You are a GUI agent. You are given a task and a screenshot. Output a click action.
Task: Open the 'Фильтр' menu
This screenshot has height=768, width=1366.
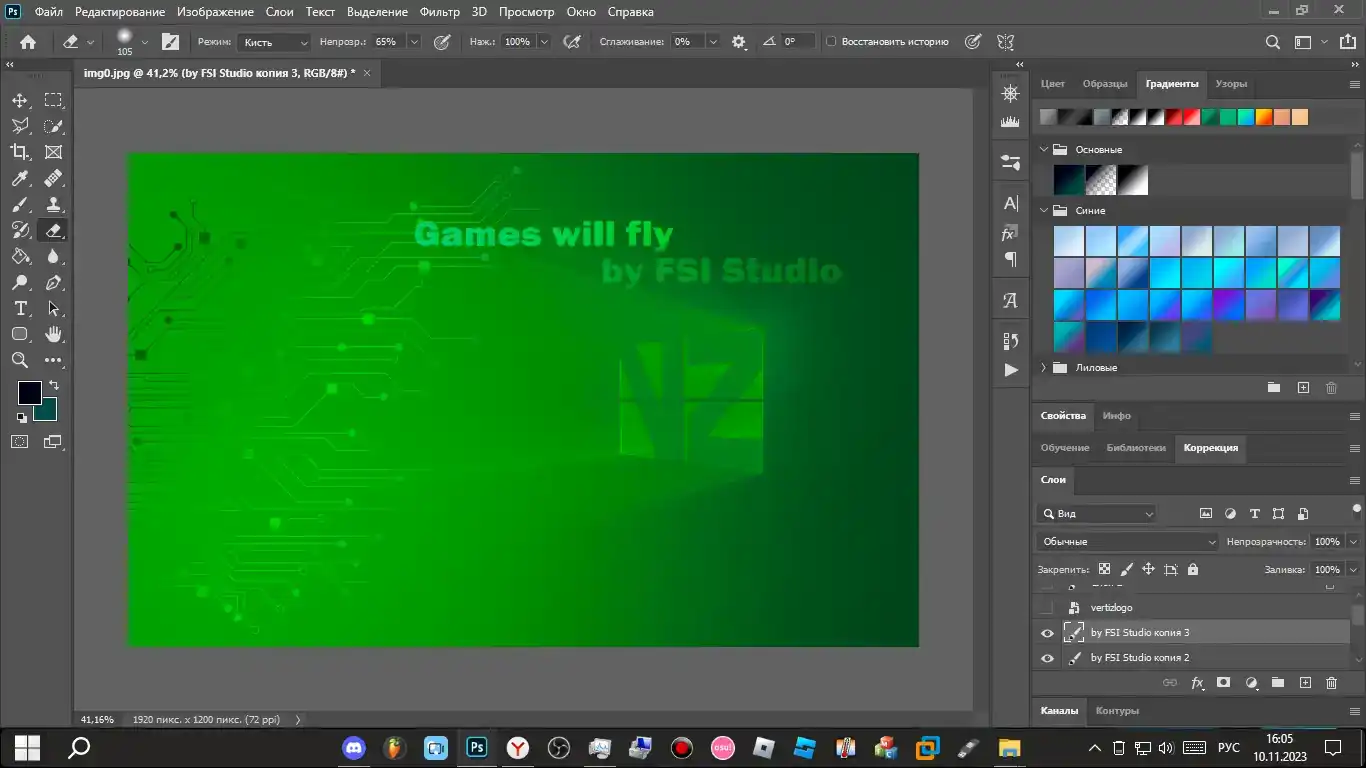[440, 12]
